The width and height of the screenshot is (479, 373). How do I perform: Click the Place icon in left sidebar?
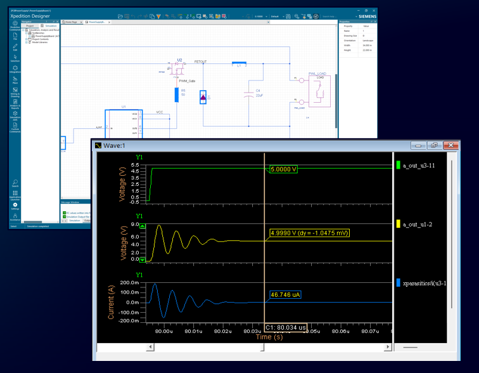(15, 80)
